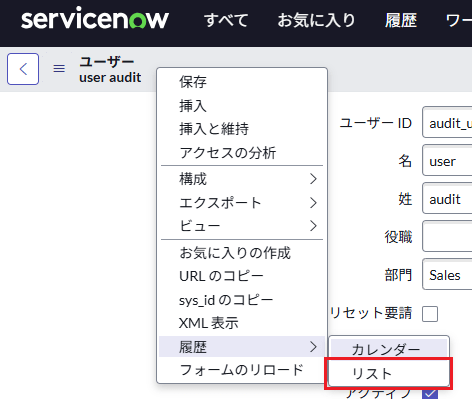Select 挿入 from the context menu

(242, 106)
